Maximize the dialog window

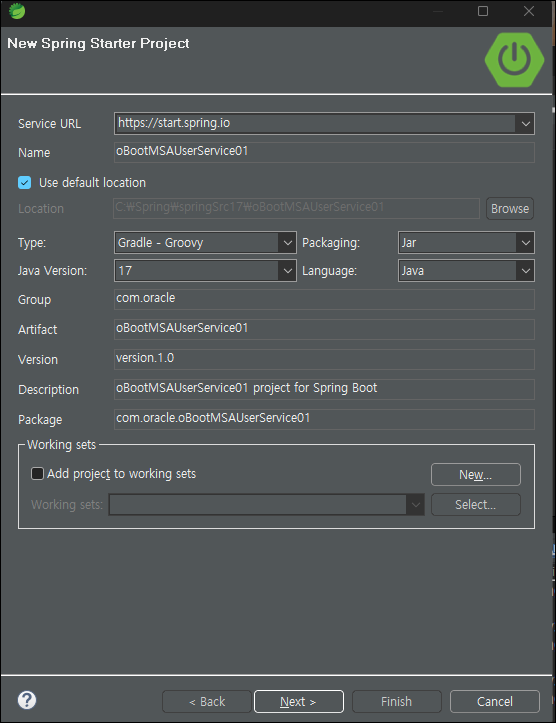tap(483, 11)
